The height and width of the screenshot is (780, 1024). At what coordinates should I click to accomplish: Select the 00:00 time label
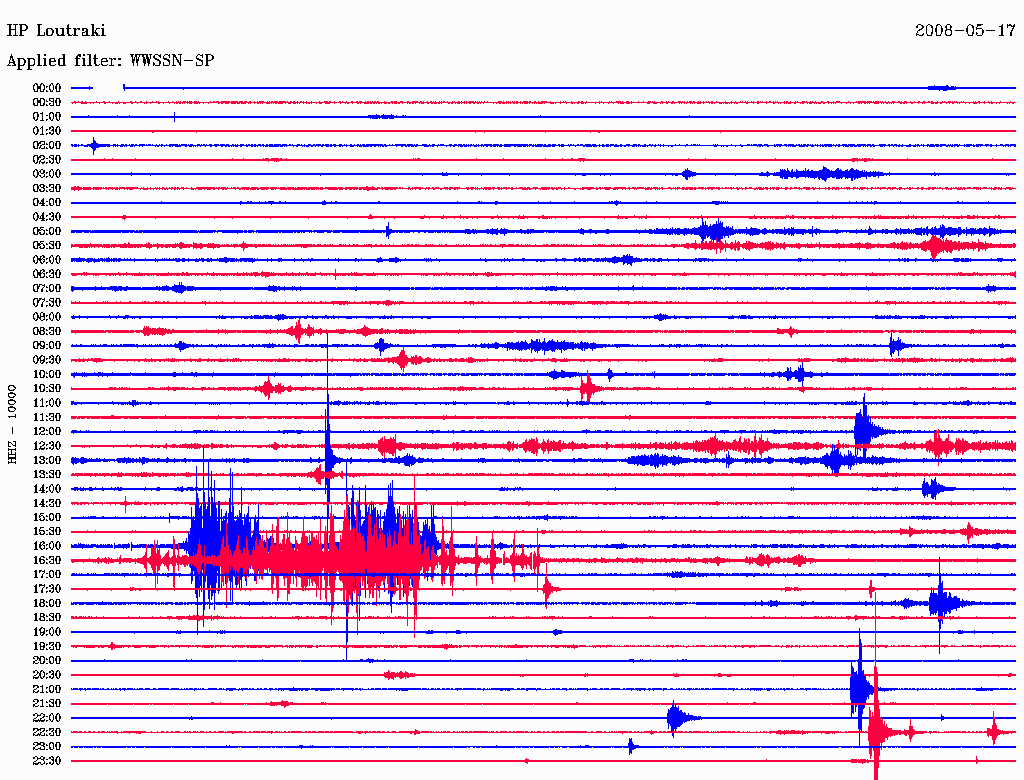coord(47,88)
